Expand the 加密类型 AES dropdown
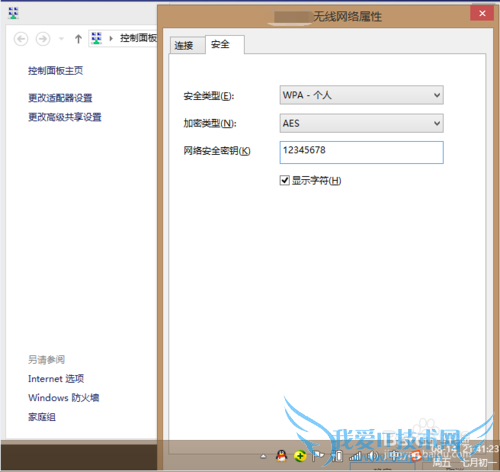 pyautogui.click(x=361, y=123)
